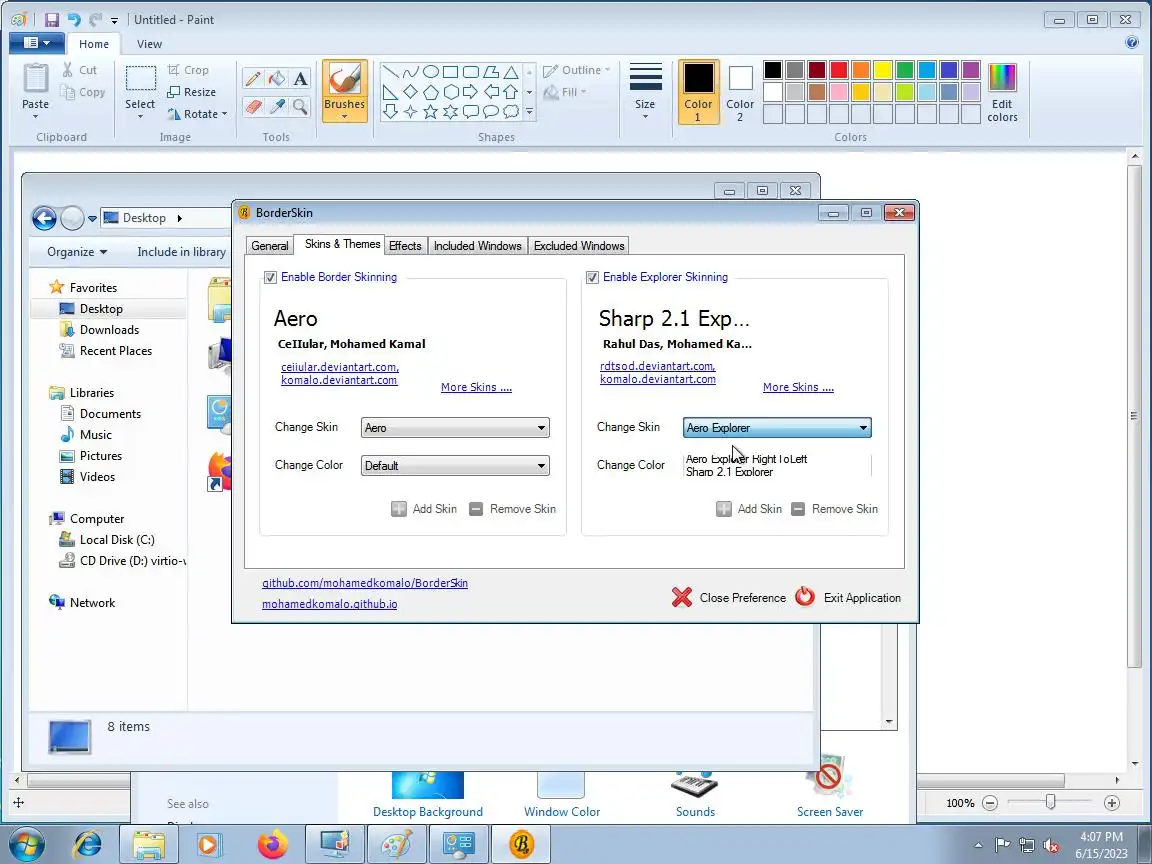Select Local Disk (C:) in Explorer
The height and width of the screenshot is (864, 1152).
(x=117, y=539)
